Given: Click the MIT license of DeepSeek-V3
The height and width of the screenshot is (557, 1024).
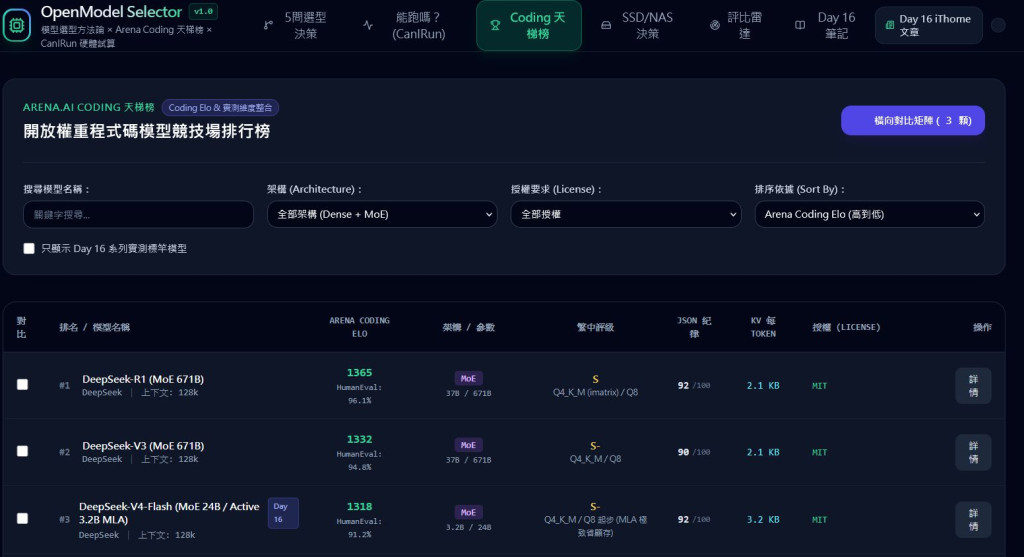Looking at the screenshot, I should tap(819, 453).
